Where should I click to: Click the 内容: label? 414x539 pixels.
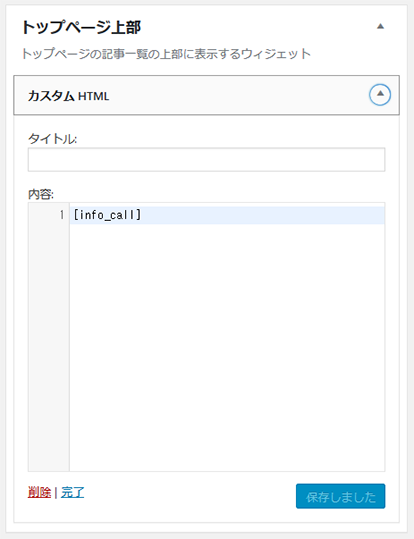[x=41, y=195]
